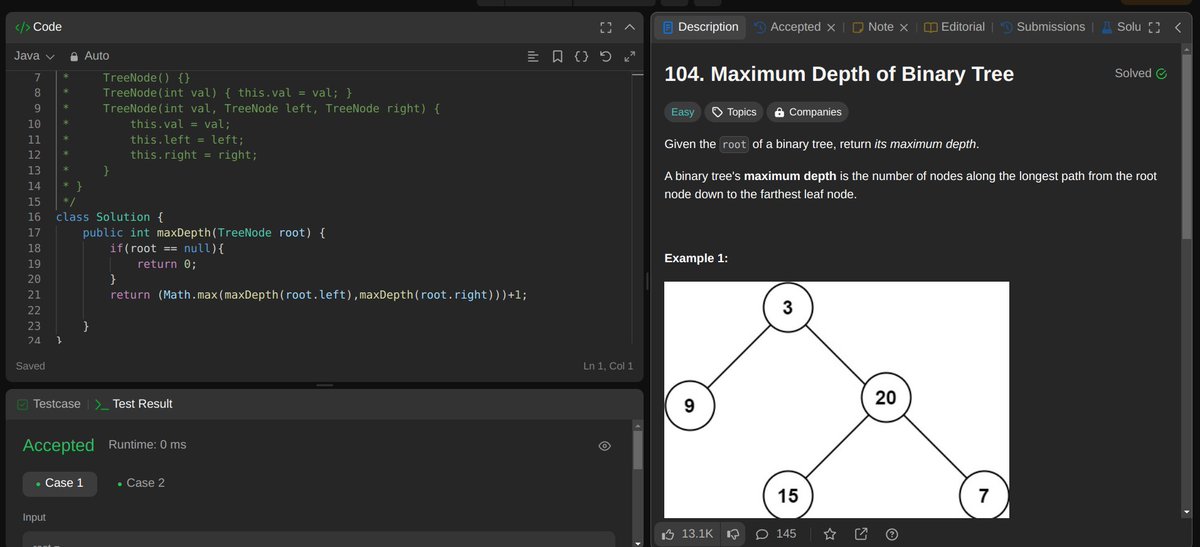Collapse the Code panel using the chevron
The height and width of the screenshot is (547, 1200).
(x=629, y=27)
